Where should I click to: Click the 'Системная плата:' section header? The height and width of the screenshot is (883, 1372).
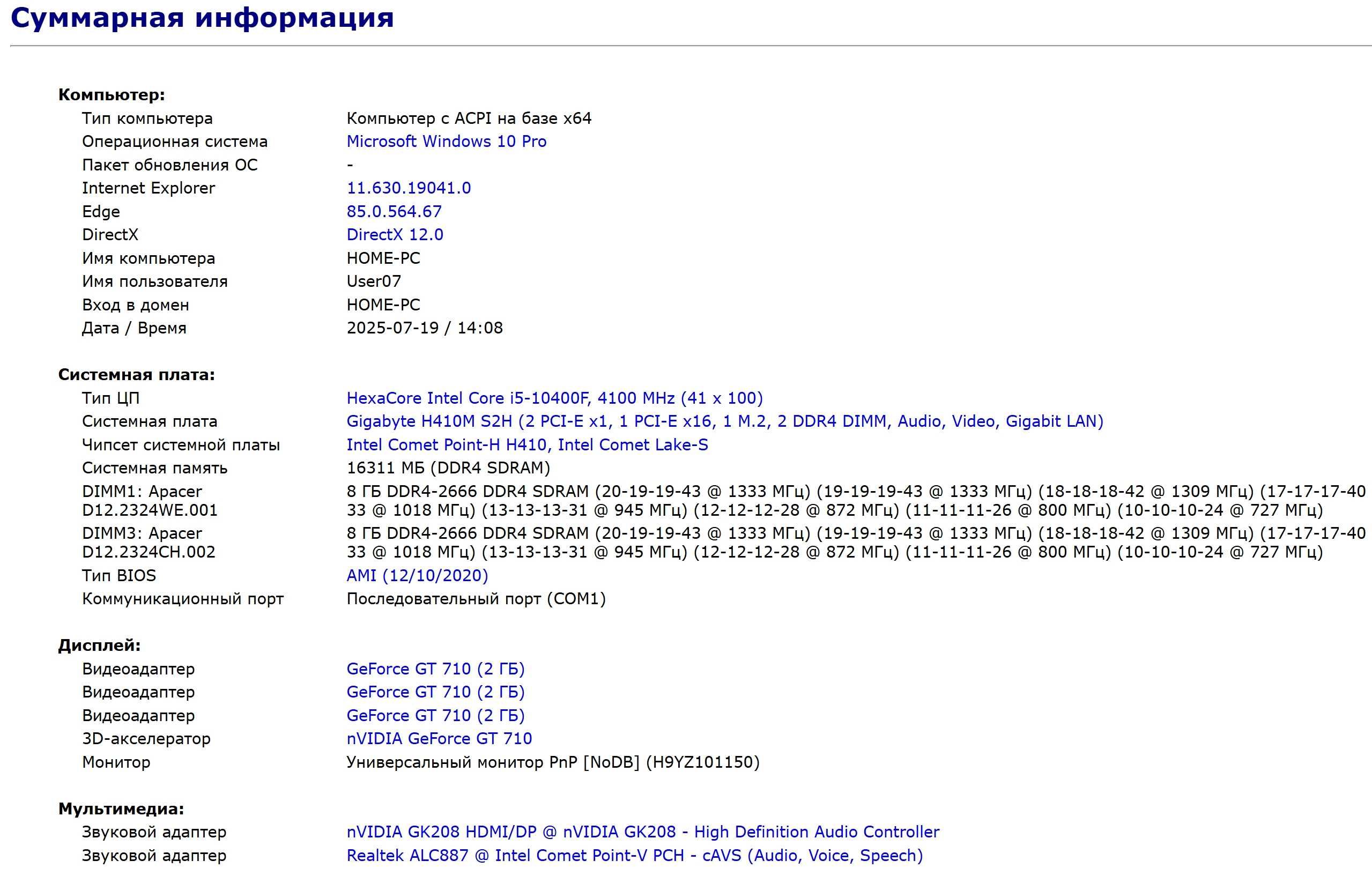[137, 375]
